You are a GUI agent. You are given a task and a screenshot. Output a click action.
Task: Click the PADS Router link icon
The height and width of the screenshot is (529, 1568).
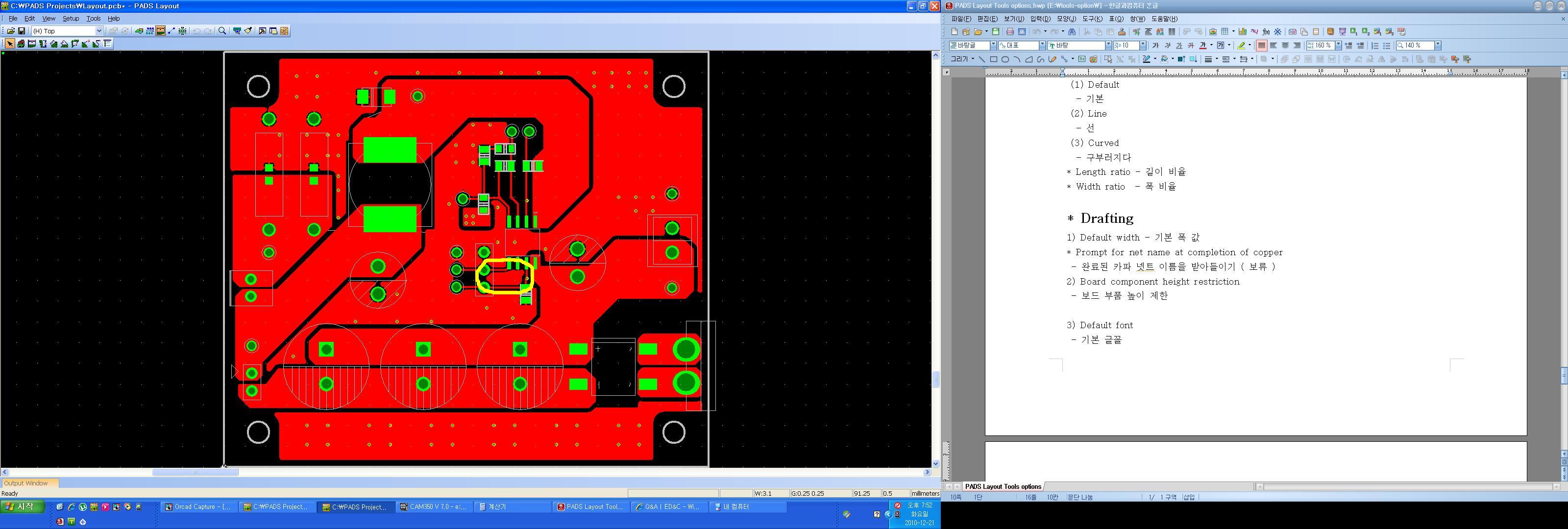click(x=284, y=31)
